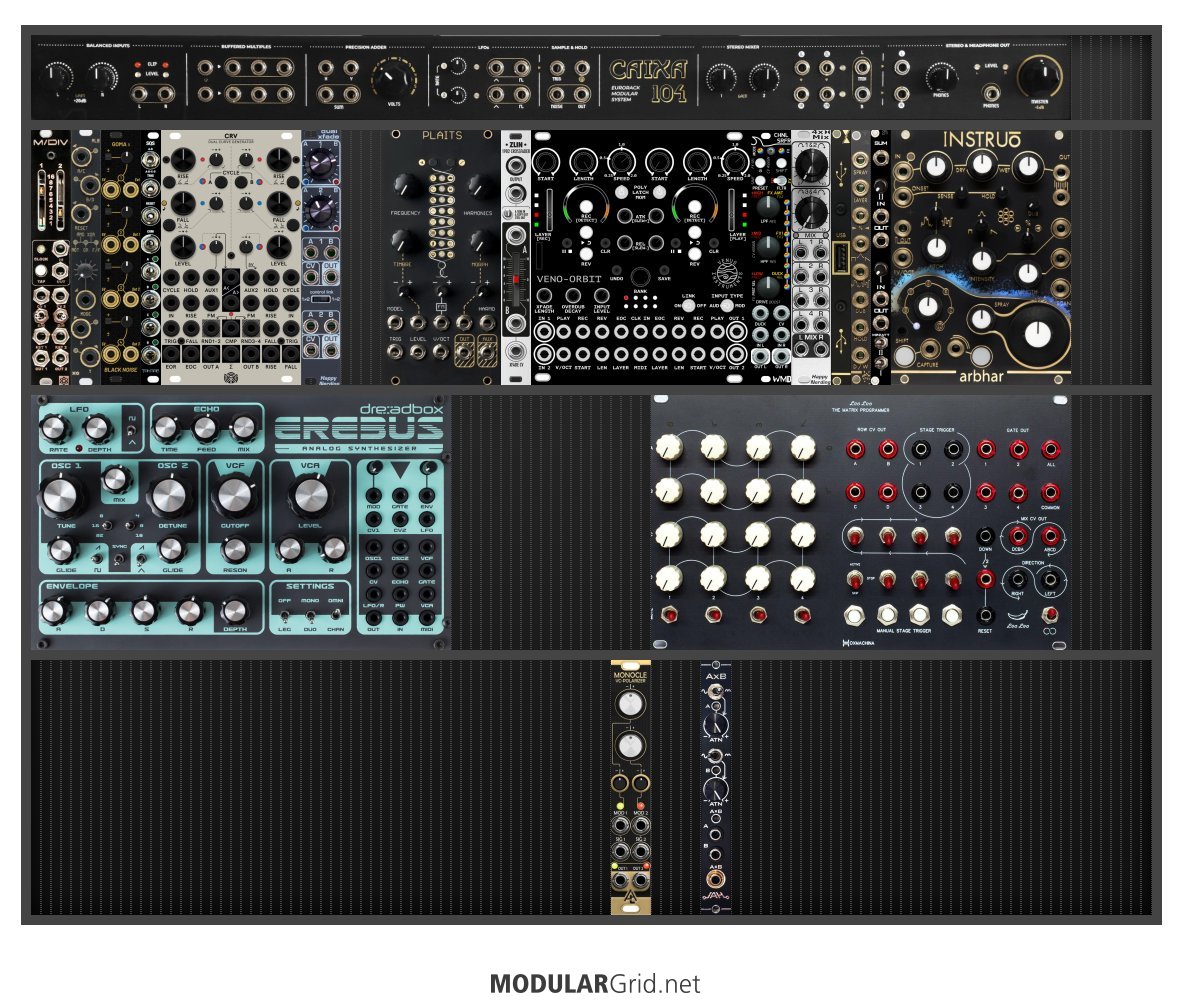Adjust the Erebus ECHO TIME knob

click(167, 429)
